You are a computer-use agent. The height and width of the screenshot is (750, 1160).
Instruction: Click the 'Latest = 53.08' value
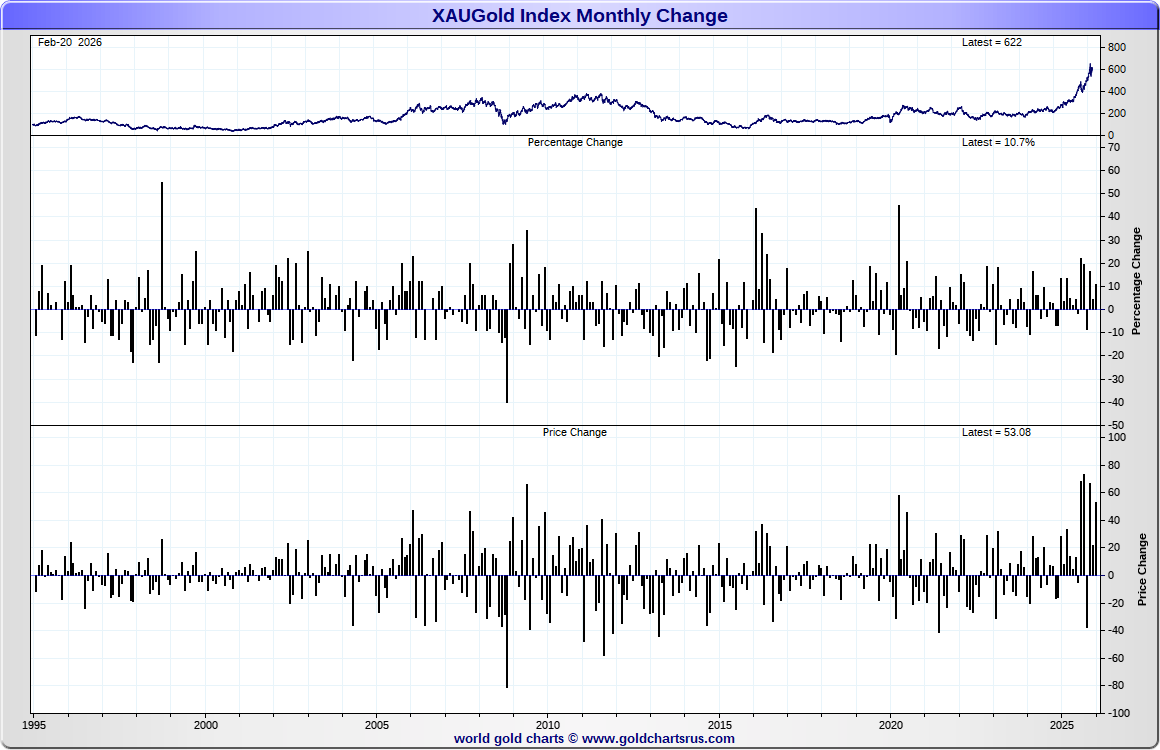pyautogui.click(x=996, y=432)
